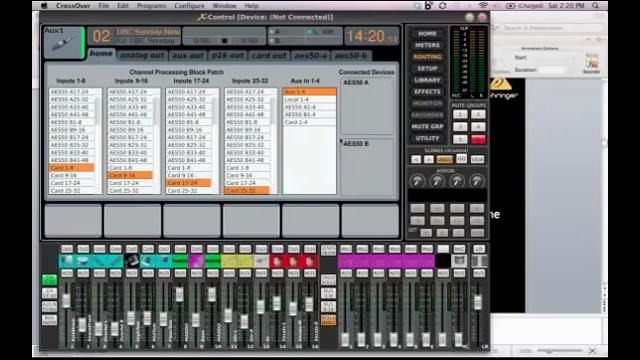Viewport: 640px width, 360px height.
Task: Select channel 2 icon in the mixer strip
Action: [x=83, y=261]
